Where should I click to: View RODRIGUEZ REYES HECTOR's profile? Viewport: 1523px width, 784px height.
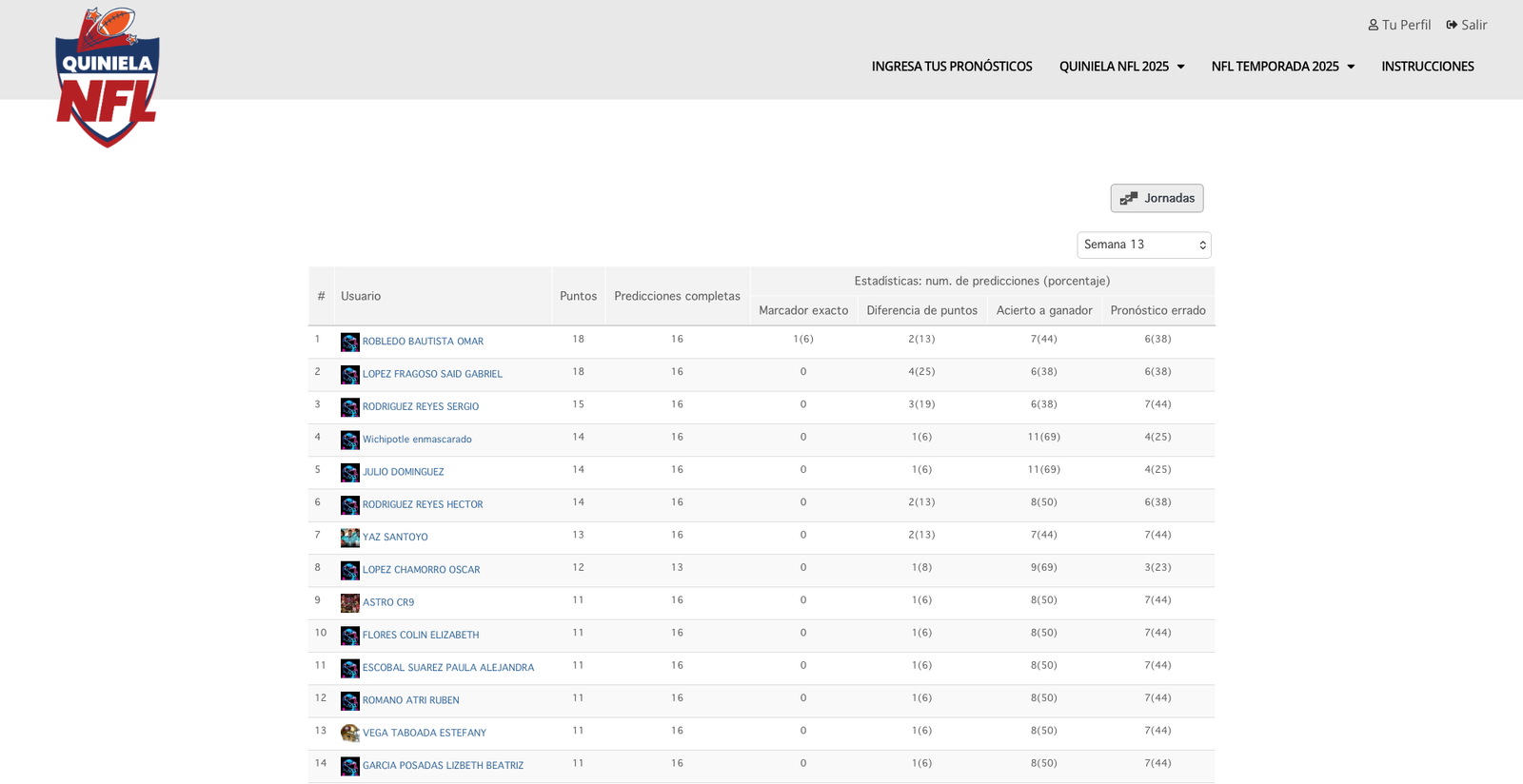coord(423,504)
